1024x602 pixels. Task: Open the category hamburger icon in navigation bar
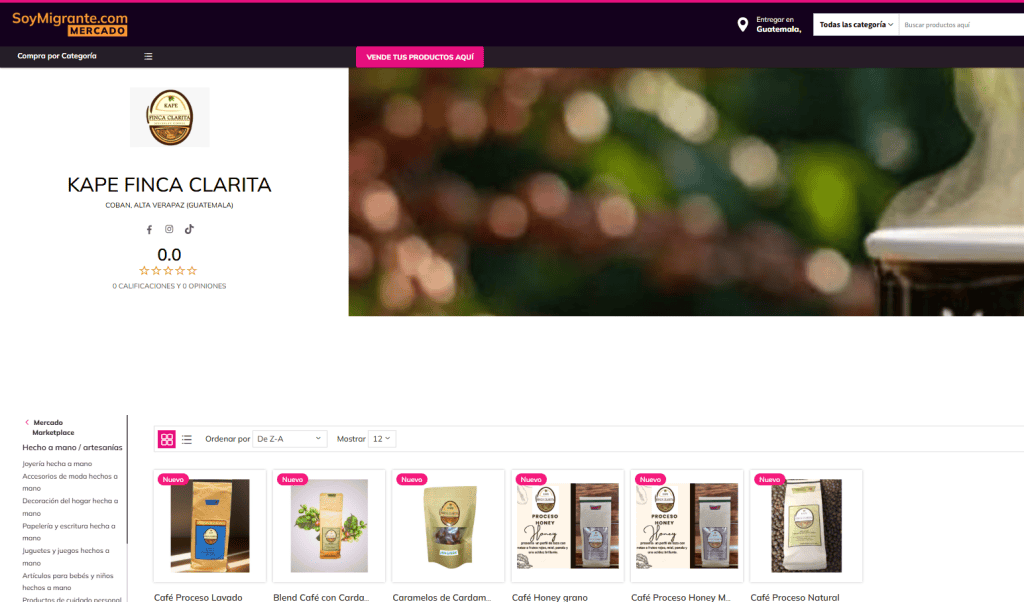point(148,56)
